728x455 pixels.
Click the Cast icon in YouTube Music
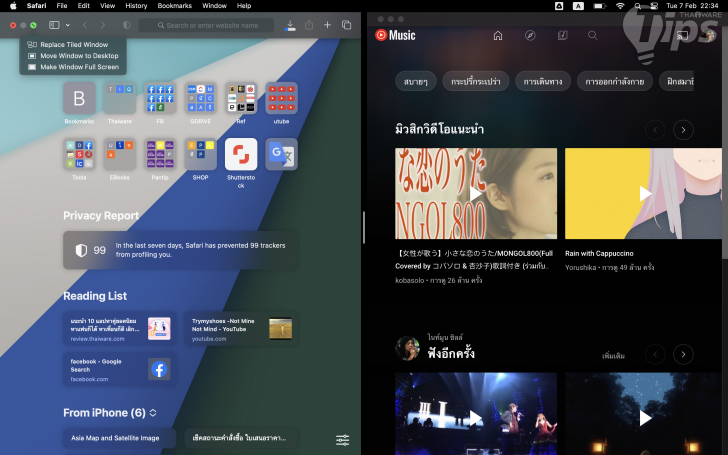(x=682, y=35)
